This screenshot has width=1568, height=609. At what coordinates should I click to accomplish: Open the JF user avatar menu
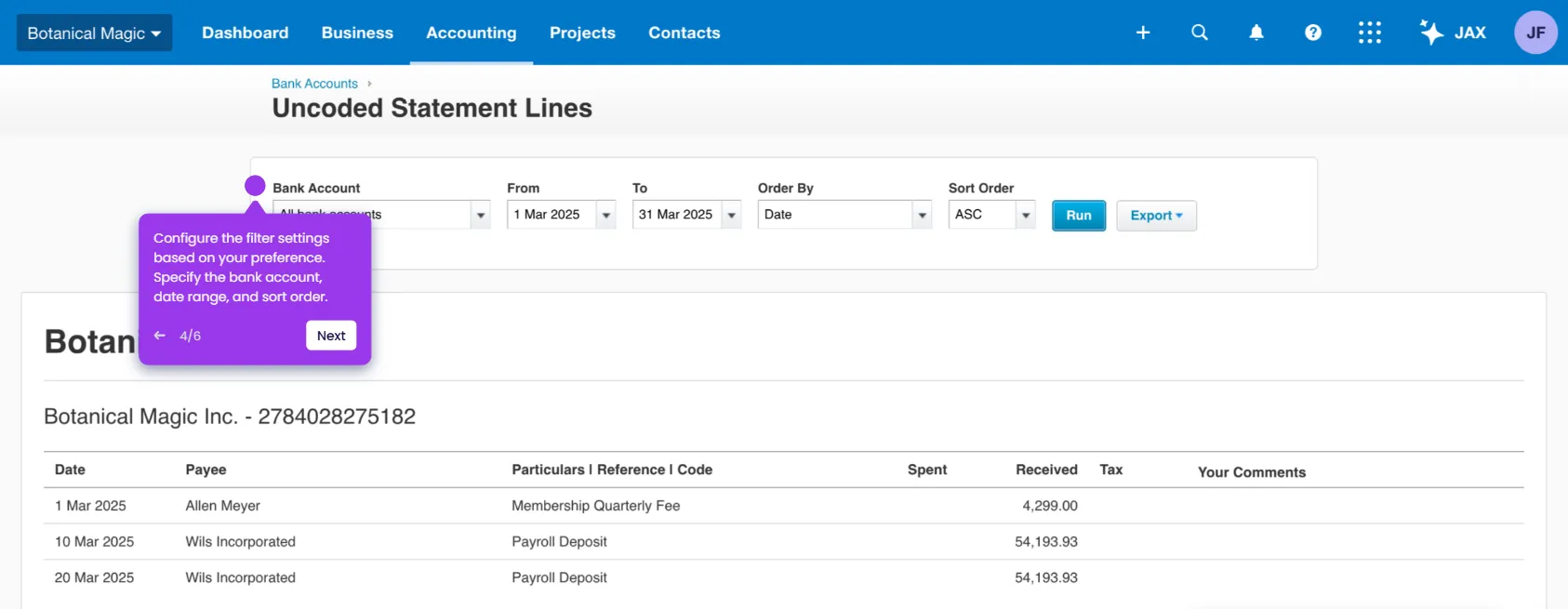click(1535, 33)
